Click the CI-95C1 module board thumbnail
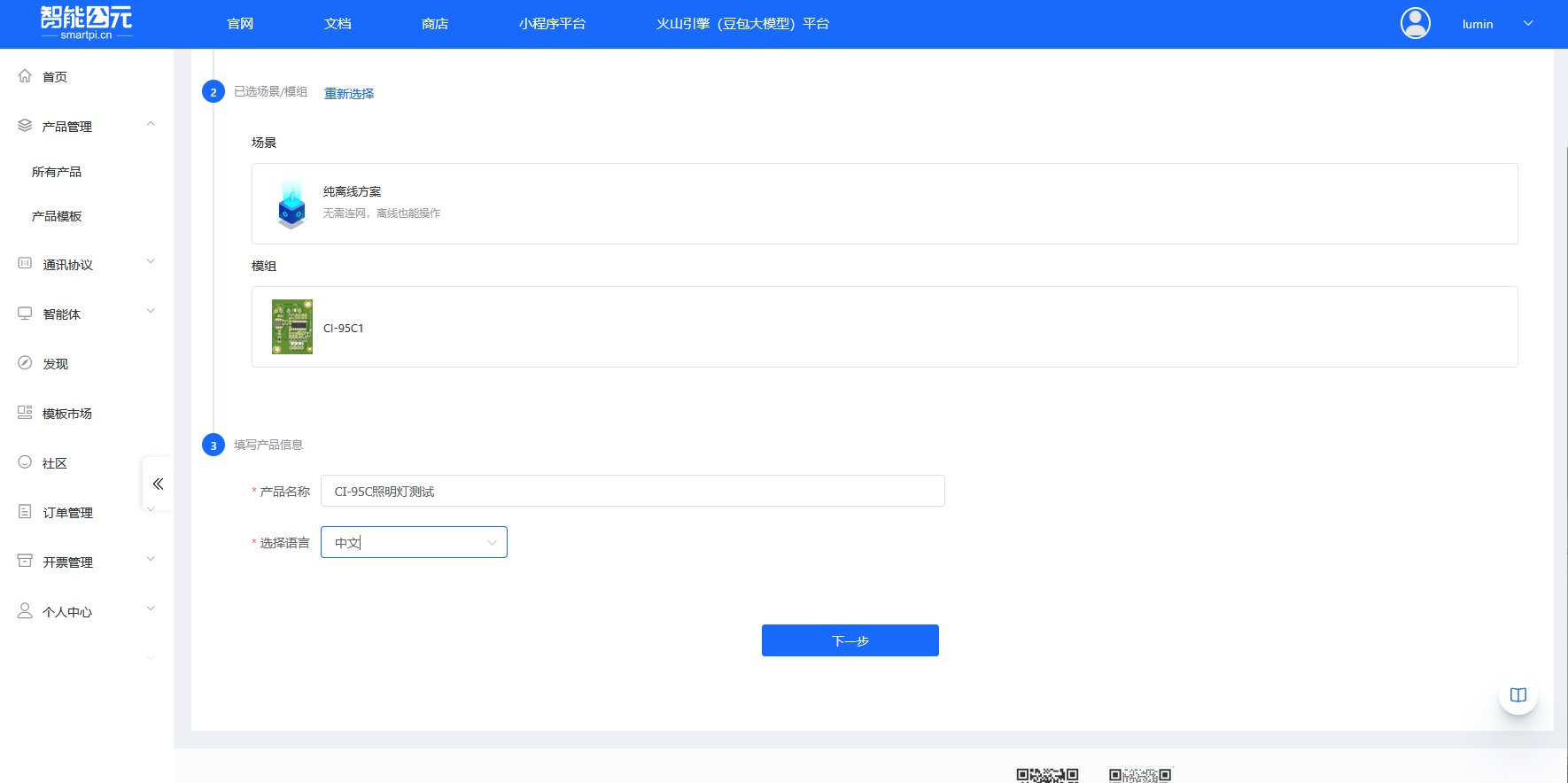 (x=292, y=327)
